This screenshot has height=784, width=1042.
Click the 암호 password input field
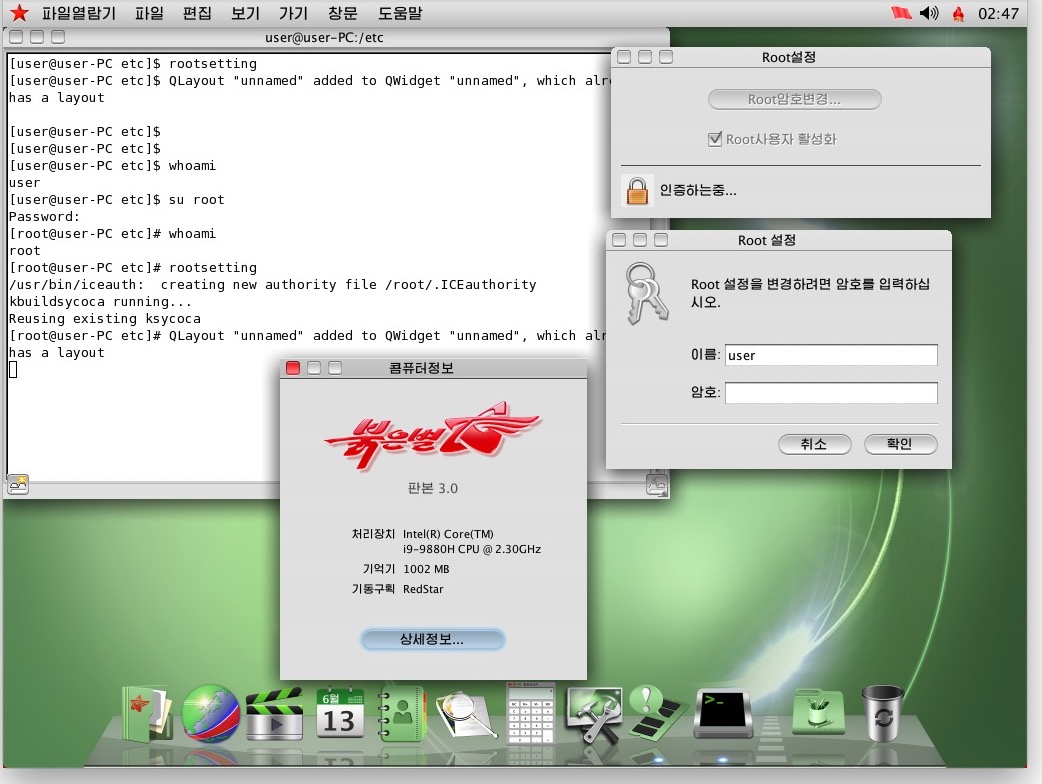831,393
